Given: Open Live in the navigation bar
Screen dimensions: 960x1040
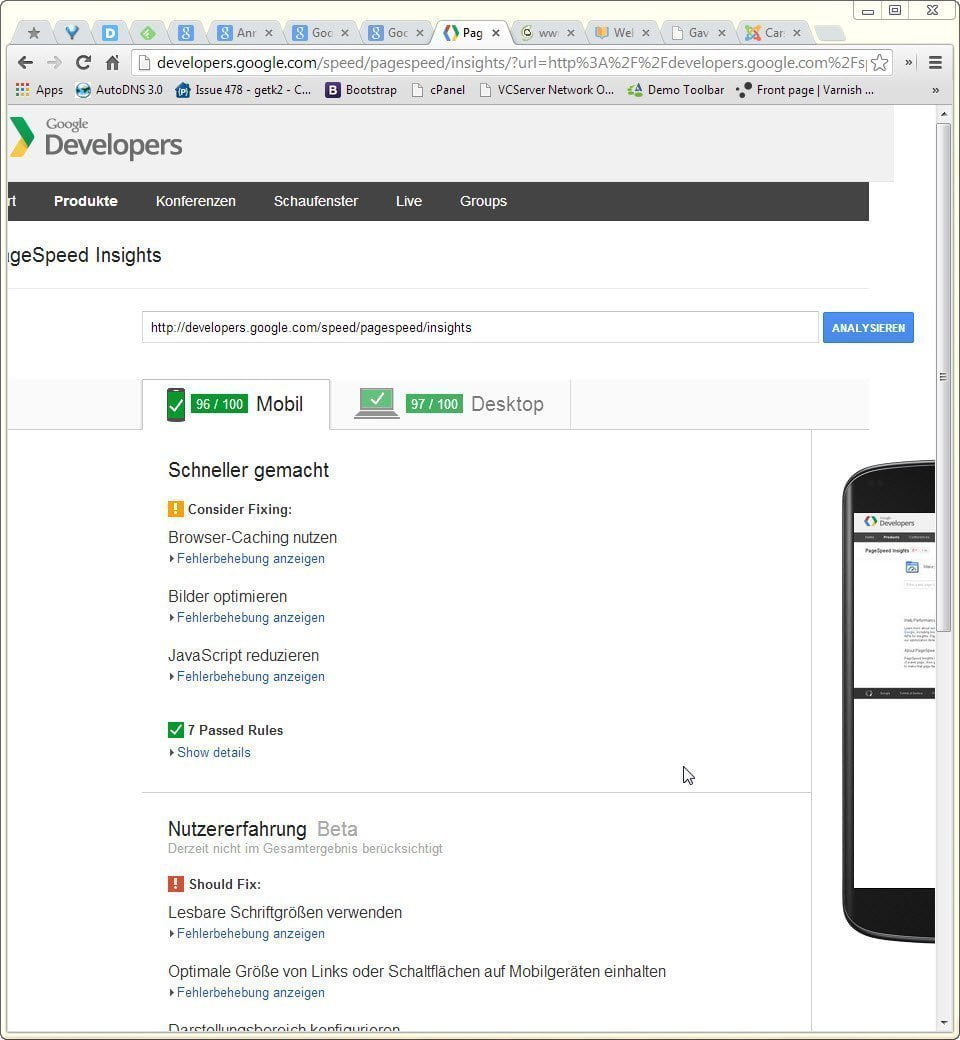Looking at the screenshot, I should (x=409, y=201).
